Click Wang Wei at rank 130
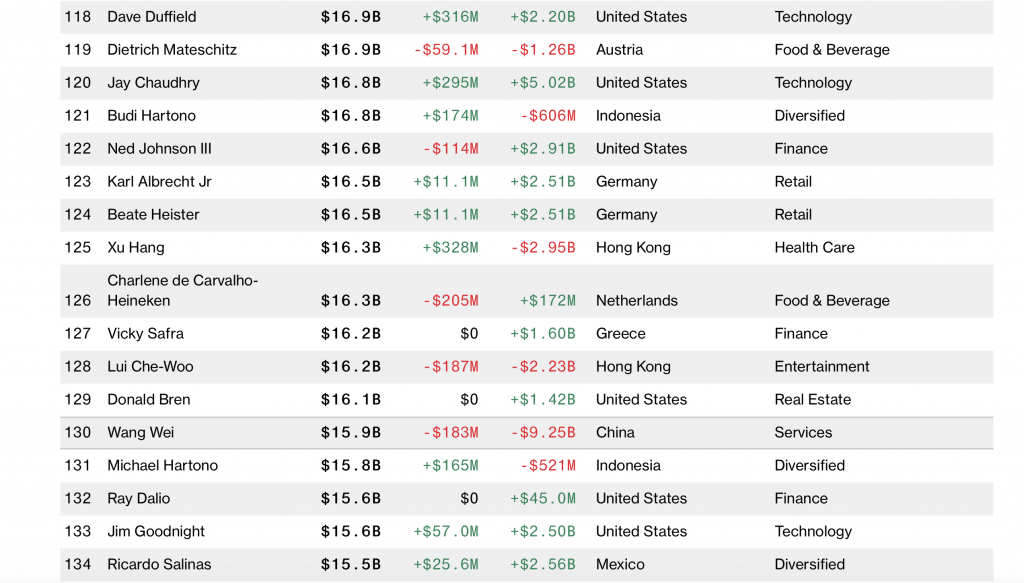The height and width of the screenshot is (583, 1024). pyautogui.click(x=141, y=433)
